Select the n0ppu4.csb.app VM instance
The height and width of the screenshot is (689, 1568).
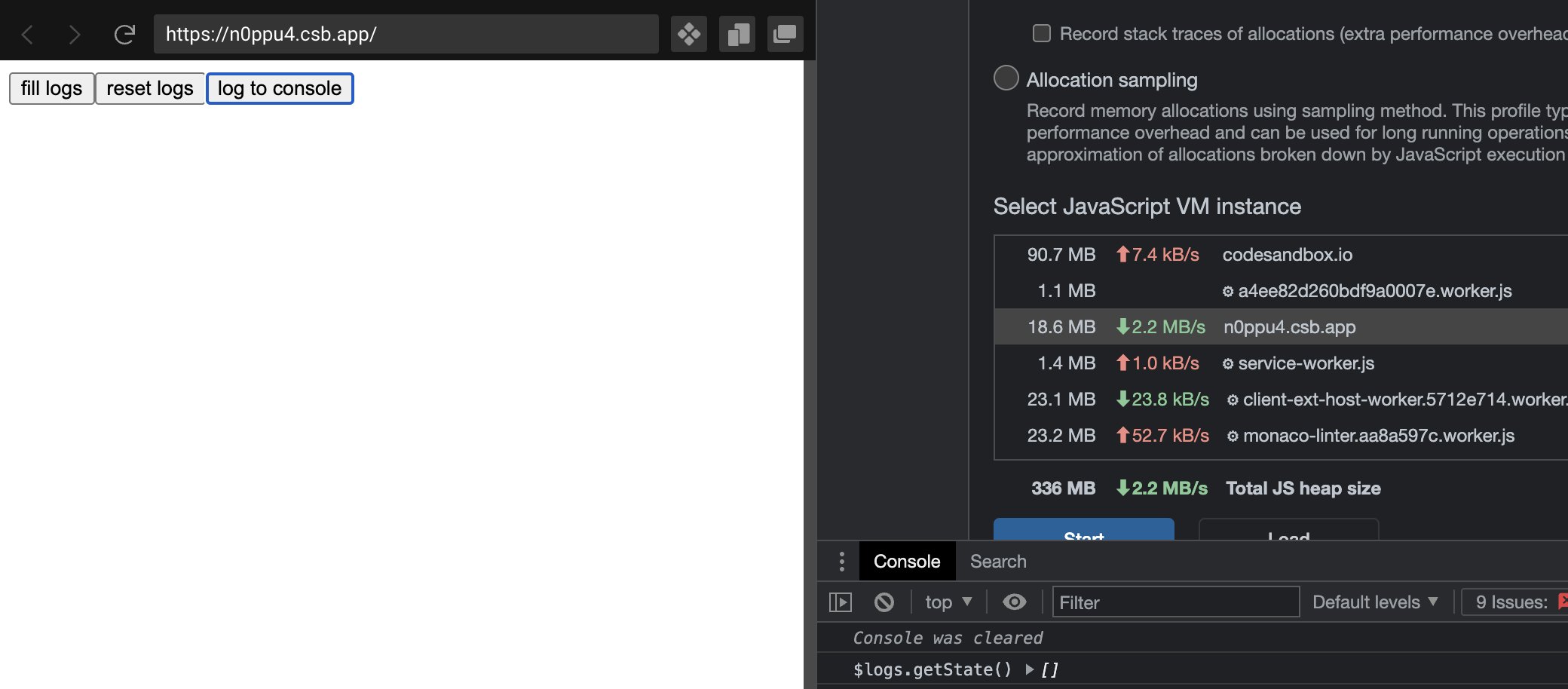click(1282, 326)
